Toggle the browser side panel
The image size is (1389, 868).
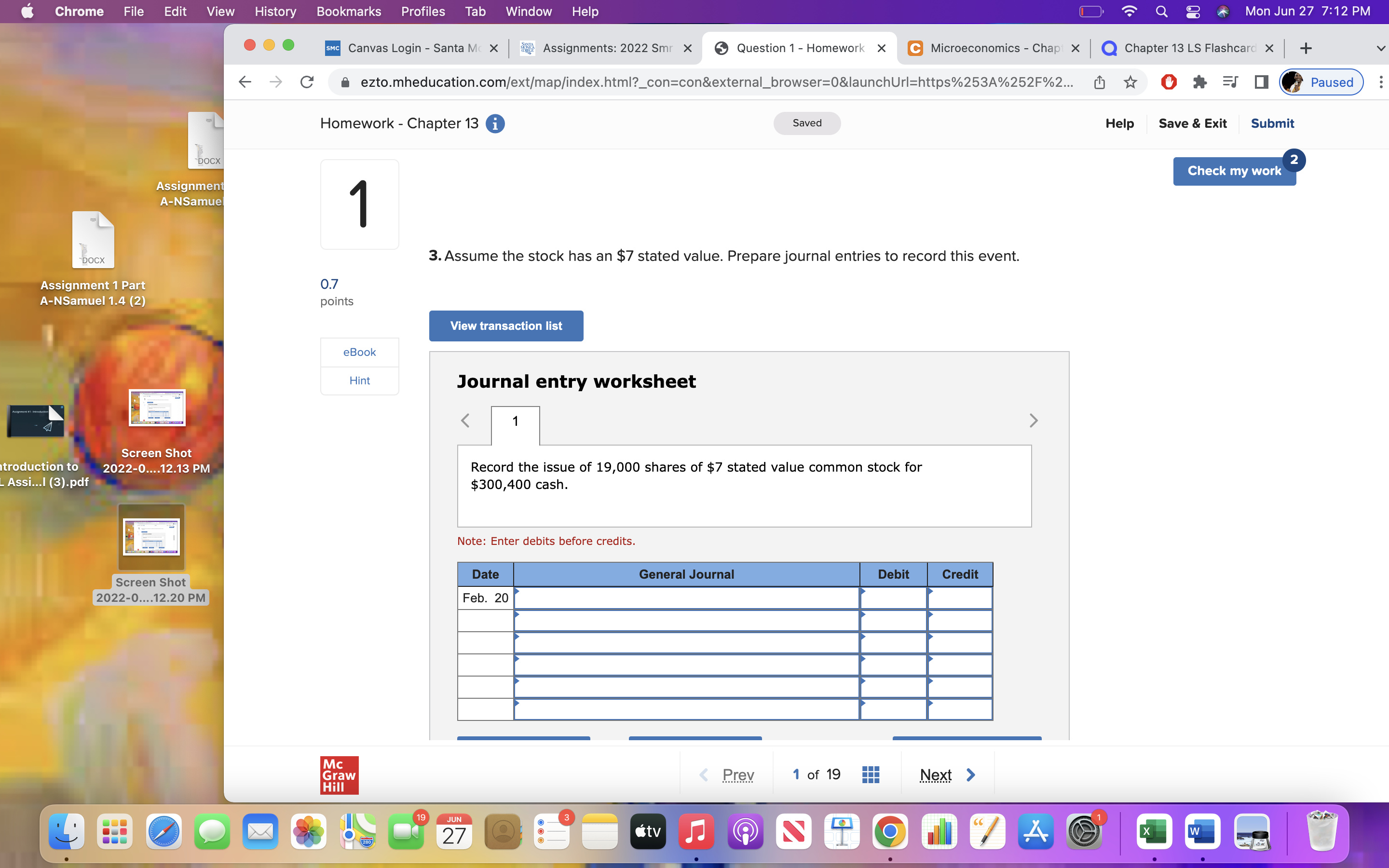(x=1260, y=82)
